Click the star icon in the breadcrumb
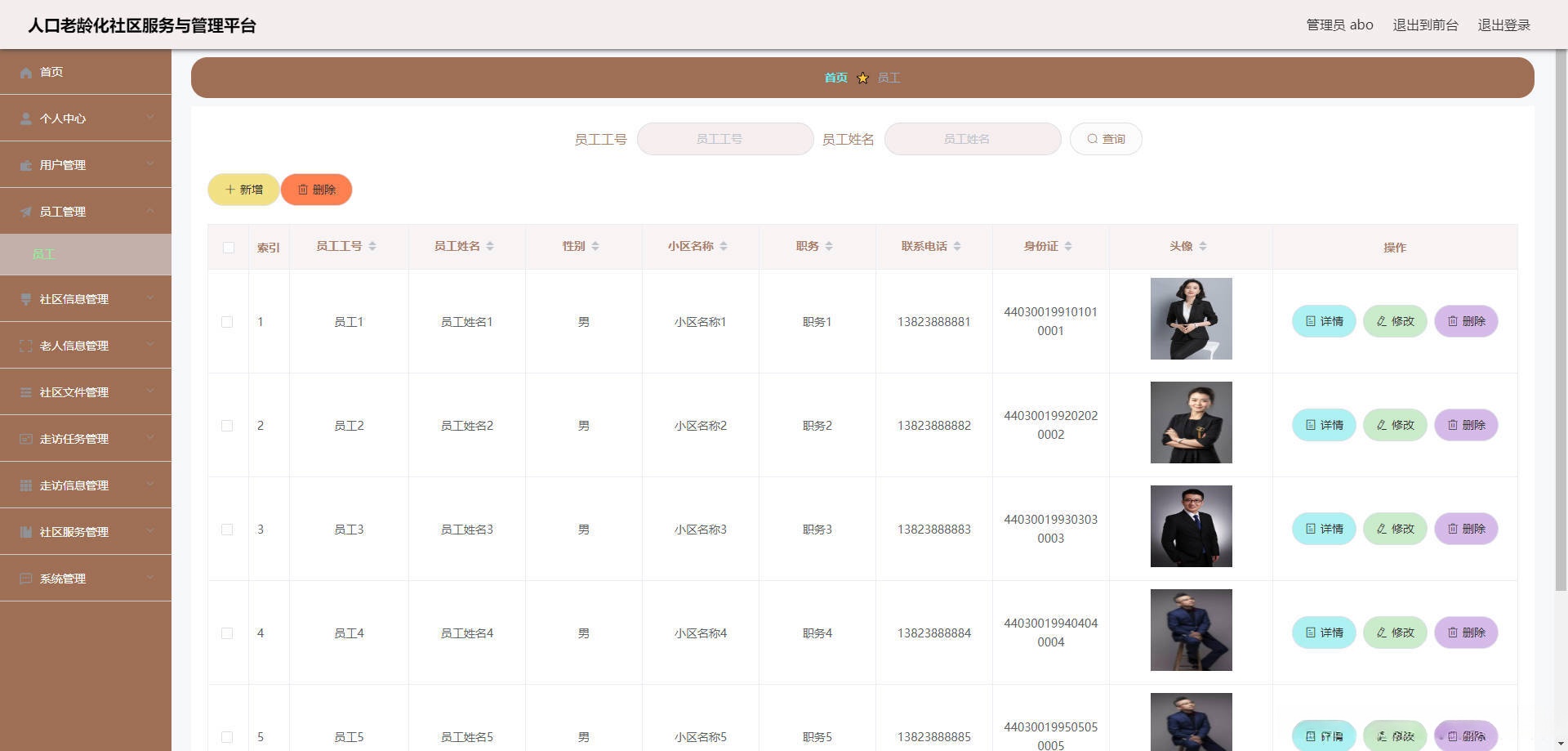The height and width of the screenshot is (751, 1568). pyautogui.click(x=862, y=78)
